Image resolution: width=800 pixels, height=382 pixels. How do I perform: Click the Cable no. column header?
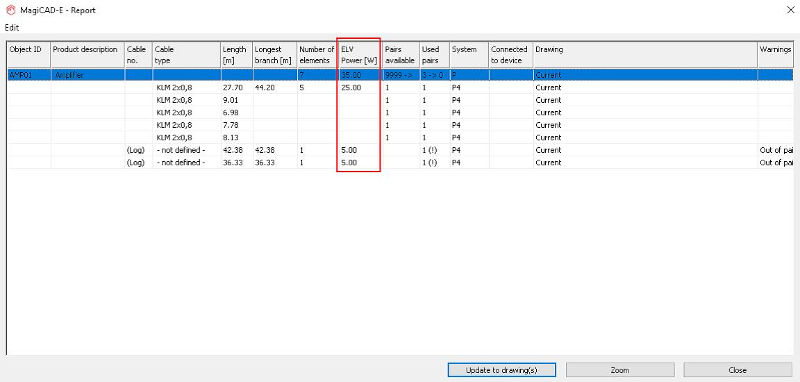(138, 55)
